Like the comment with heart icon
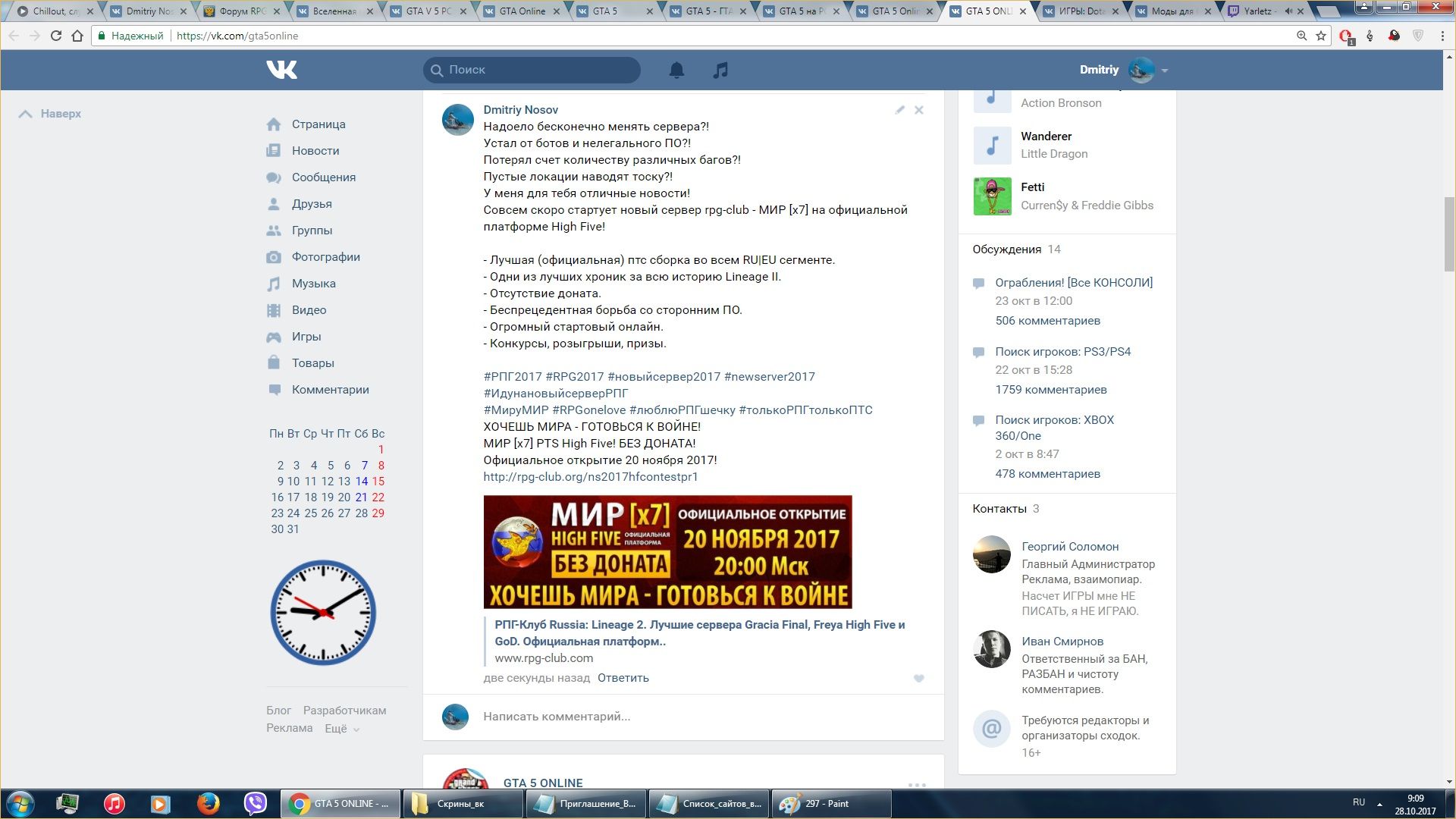 918,679
